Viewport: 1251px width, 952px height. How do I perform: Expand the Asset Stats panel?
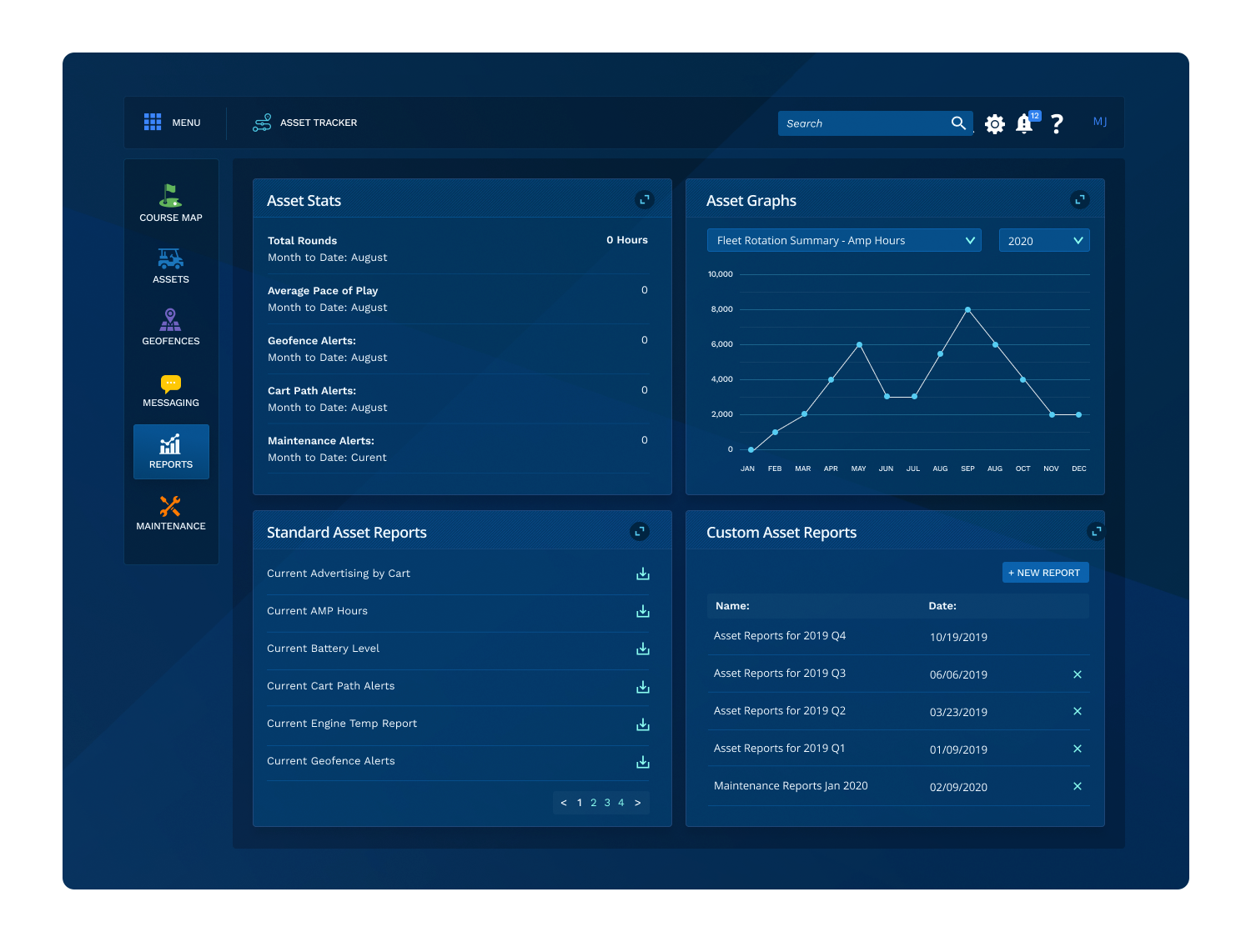point(644,200)
